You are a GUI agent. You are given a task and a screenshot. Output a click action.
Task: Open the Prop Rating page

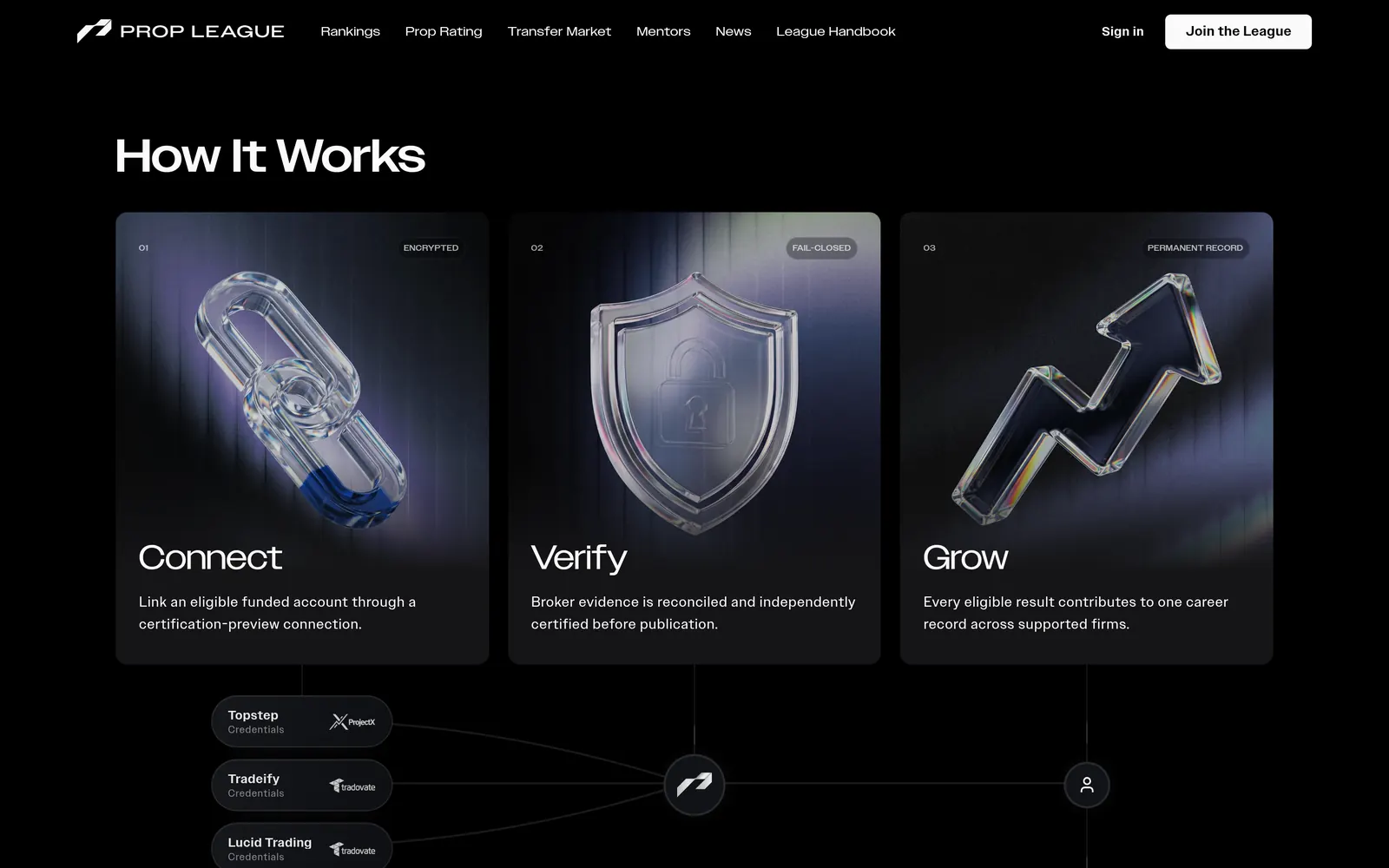click(x=444, y=31)
